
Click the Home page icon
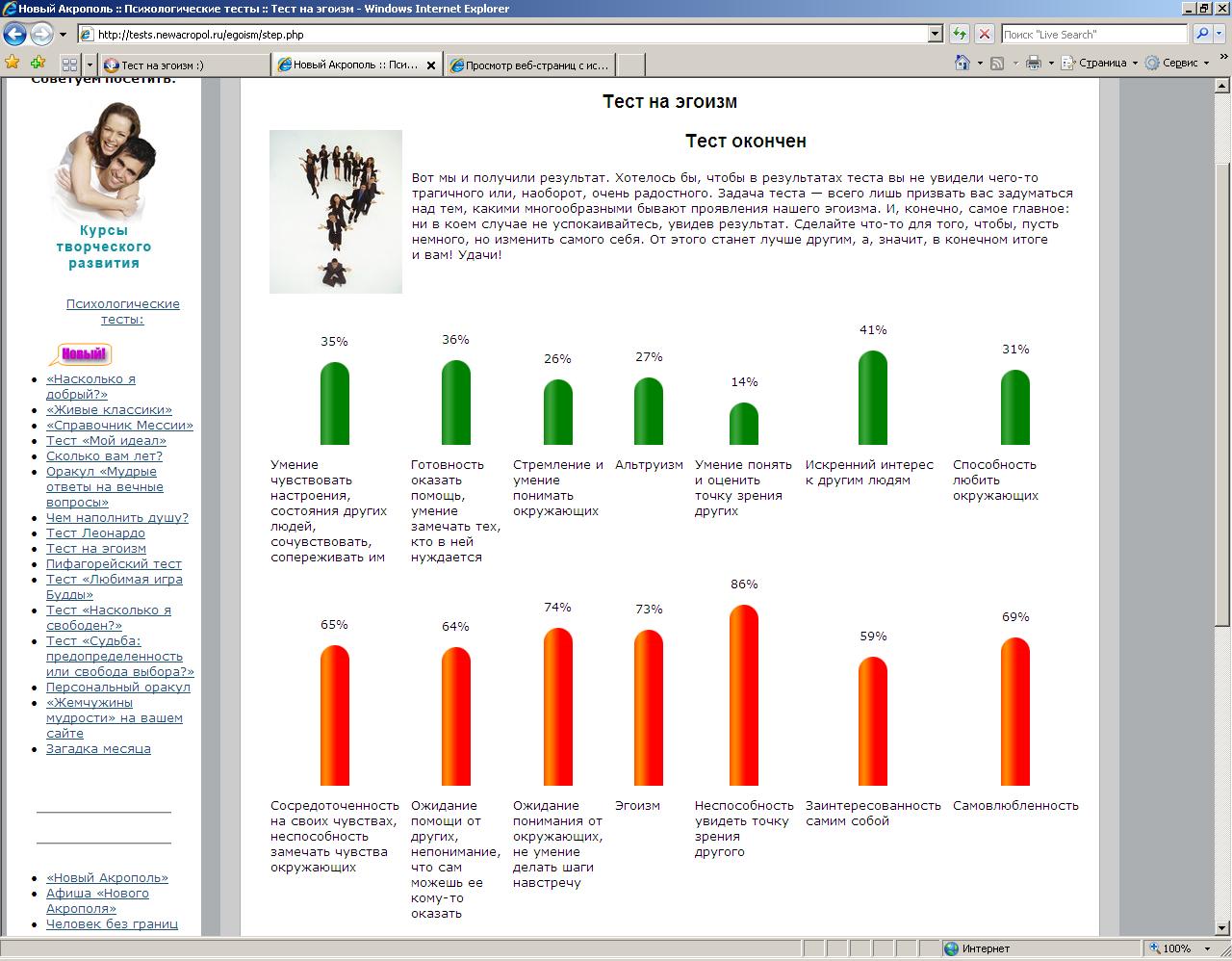962,63
